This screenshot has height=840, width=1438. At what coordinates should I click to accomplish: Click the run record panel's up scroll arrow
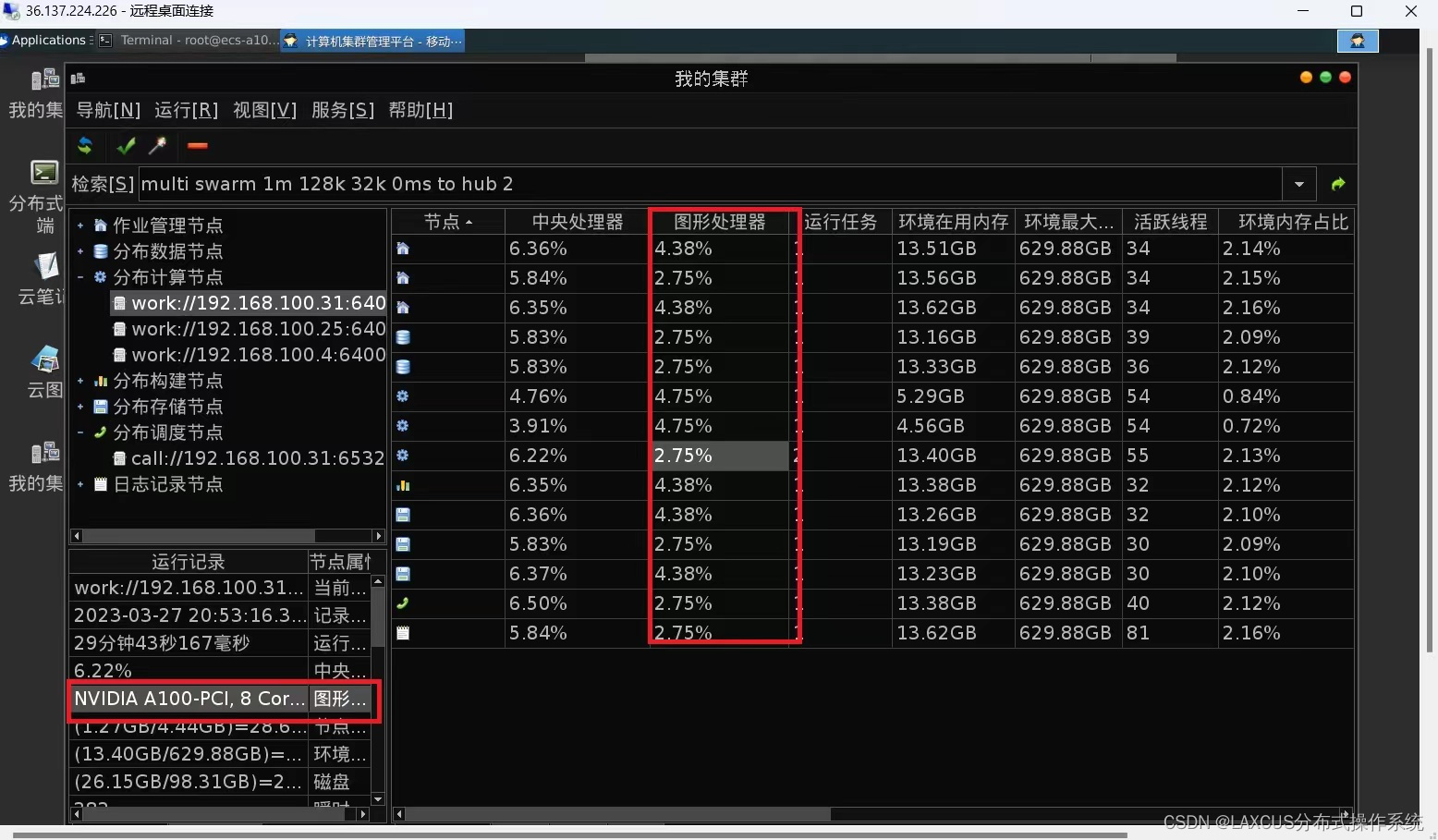tap(378, 581)
